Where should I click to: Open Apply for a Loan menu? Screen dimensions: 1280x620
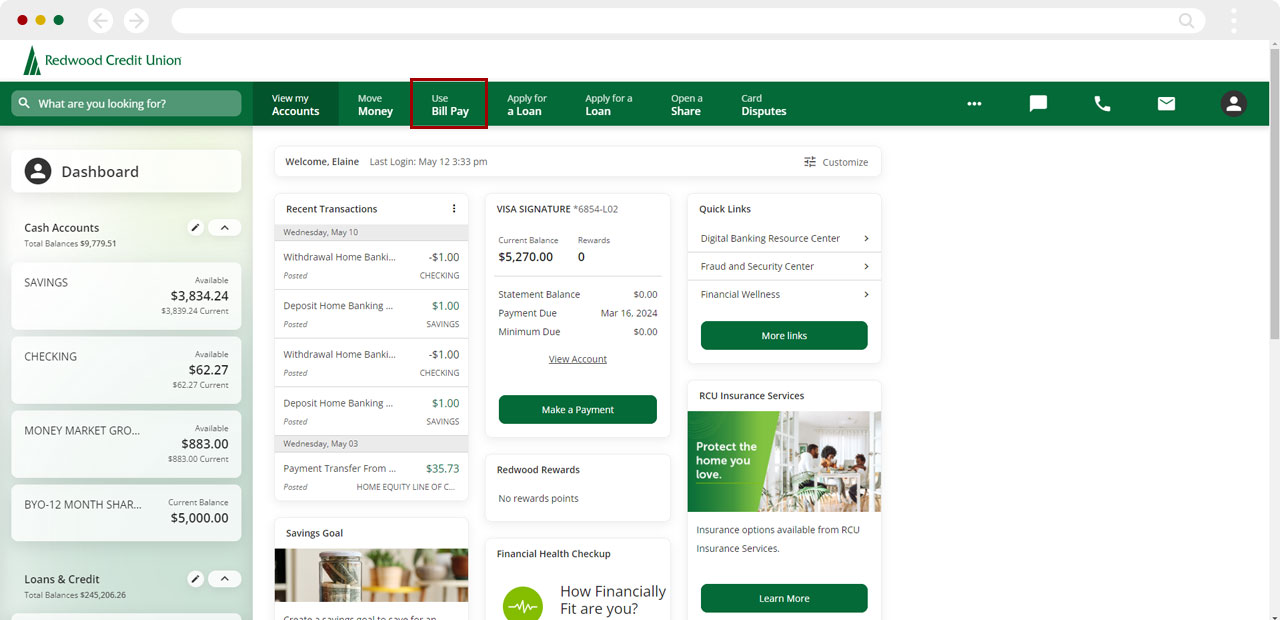point(526,104)
